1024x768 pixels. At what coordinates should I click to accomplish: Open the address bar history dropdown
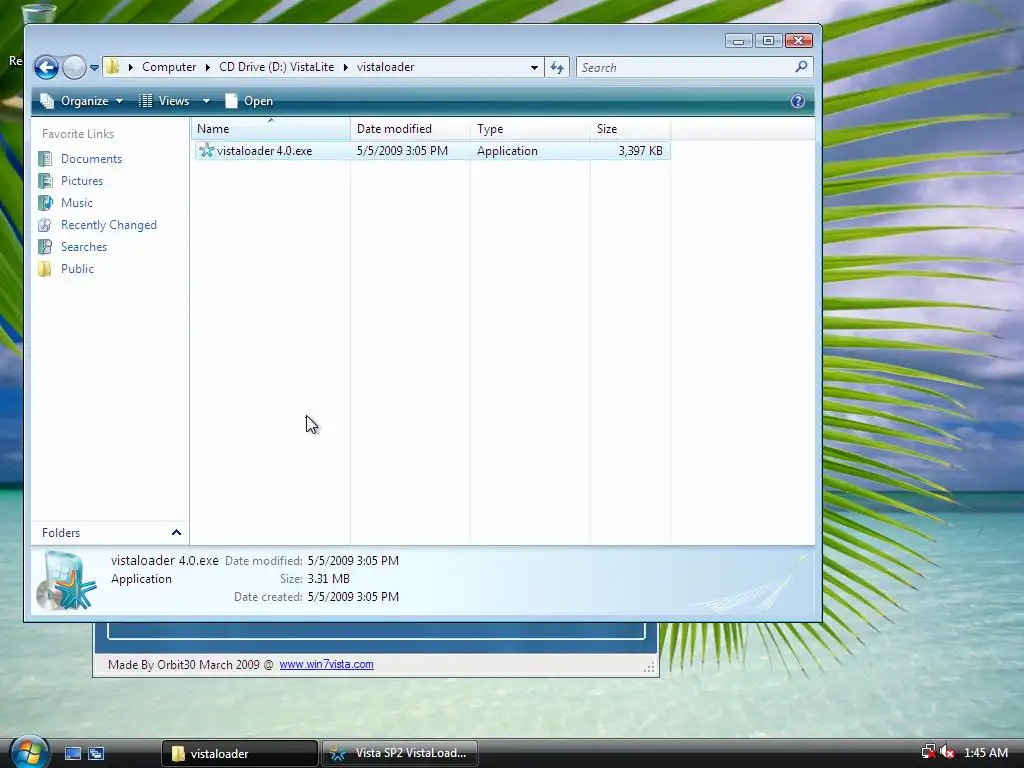(534, 67)
